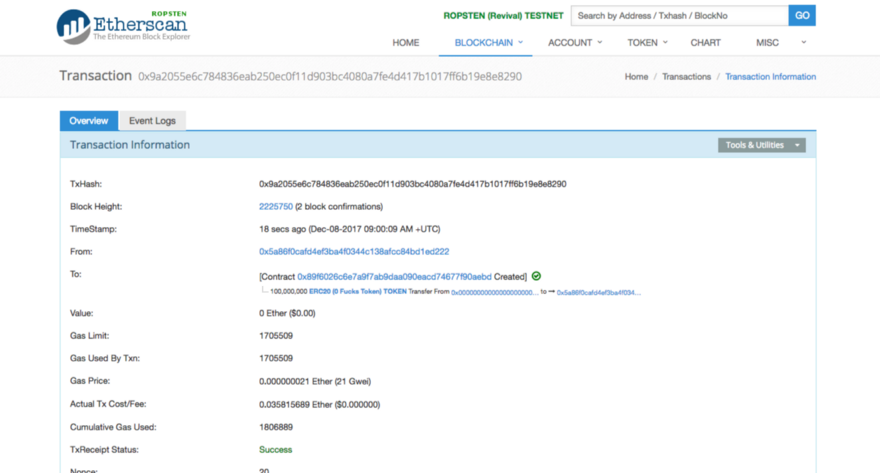Open the TOKEN dropdown menu
Screen dimensions: 880x473
[646, 43]
